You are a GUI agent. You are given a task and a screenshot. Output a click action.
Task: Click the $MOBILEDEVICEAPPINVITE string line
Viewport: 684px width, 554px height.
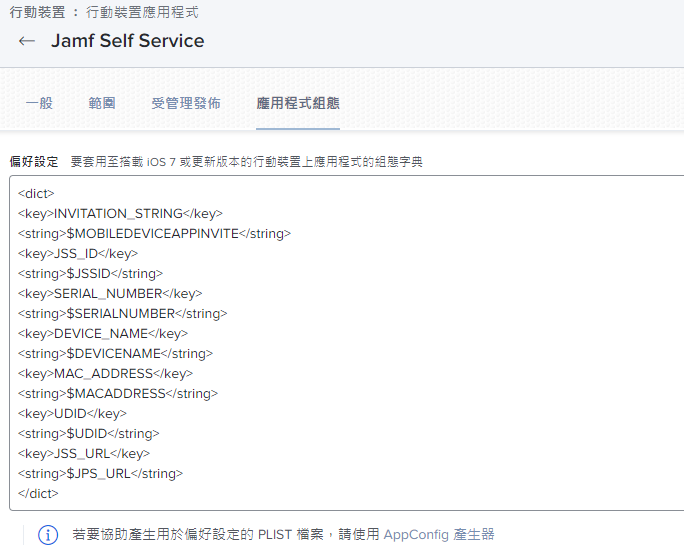tap(154, 233)
